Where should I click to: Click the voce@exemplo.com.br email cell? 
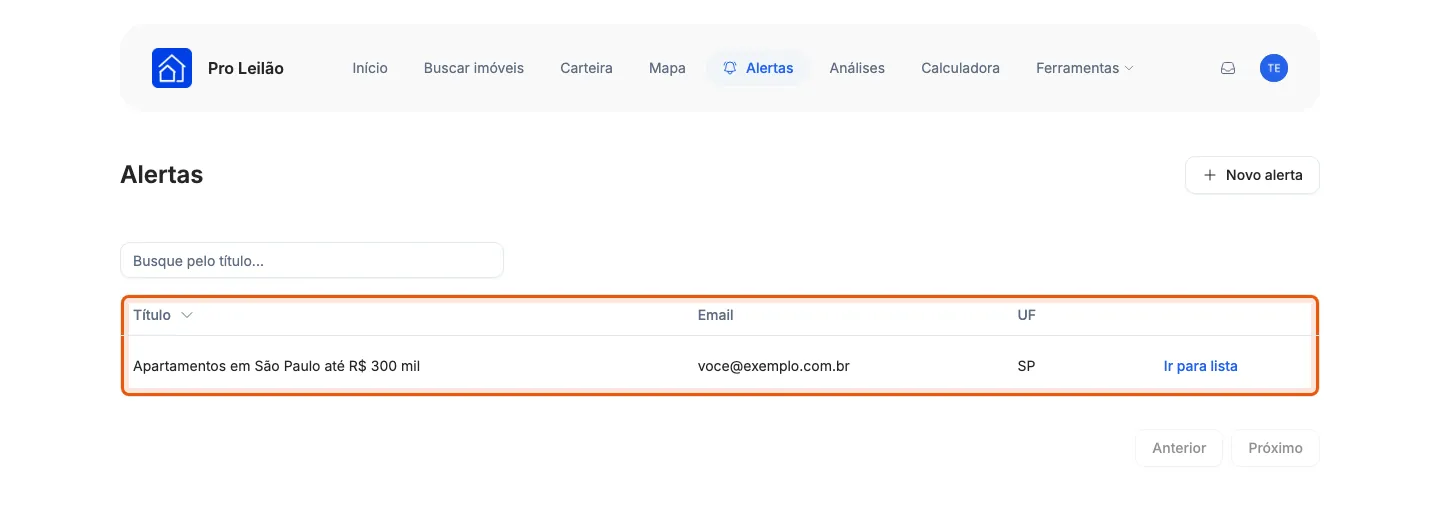coord(774,366)
